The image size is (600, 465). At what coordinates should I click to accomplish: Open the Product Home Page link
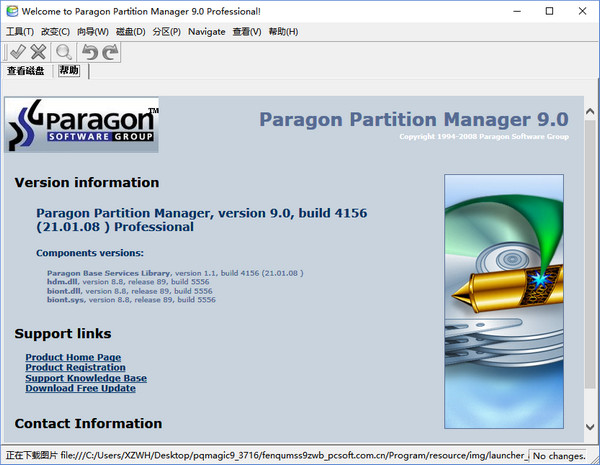[x=73, y=357]
